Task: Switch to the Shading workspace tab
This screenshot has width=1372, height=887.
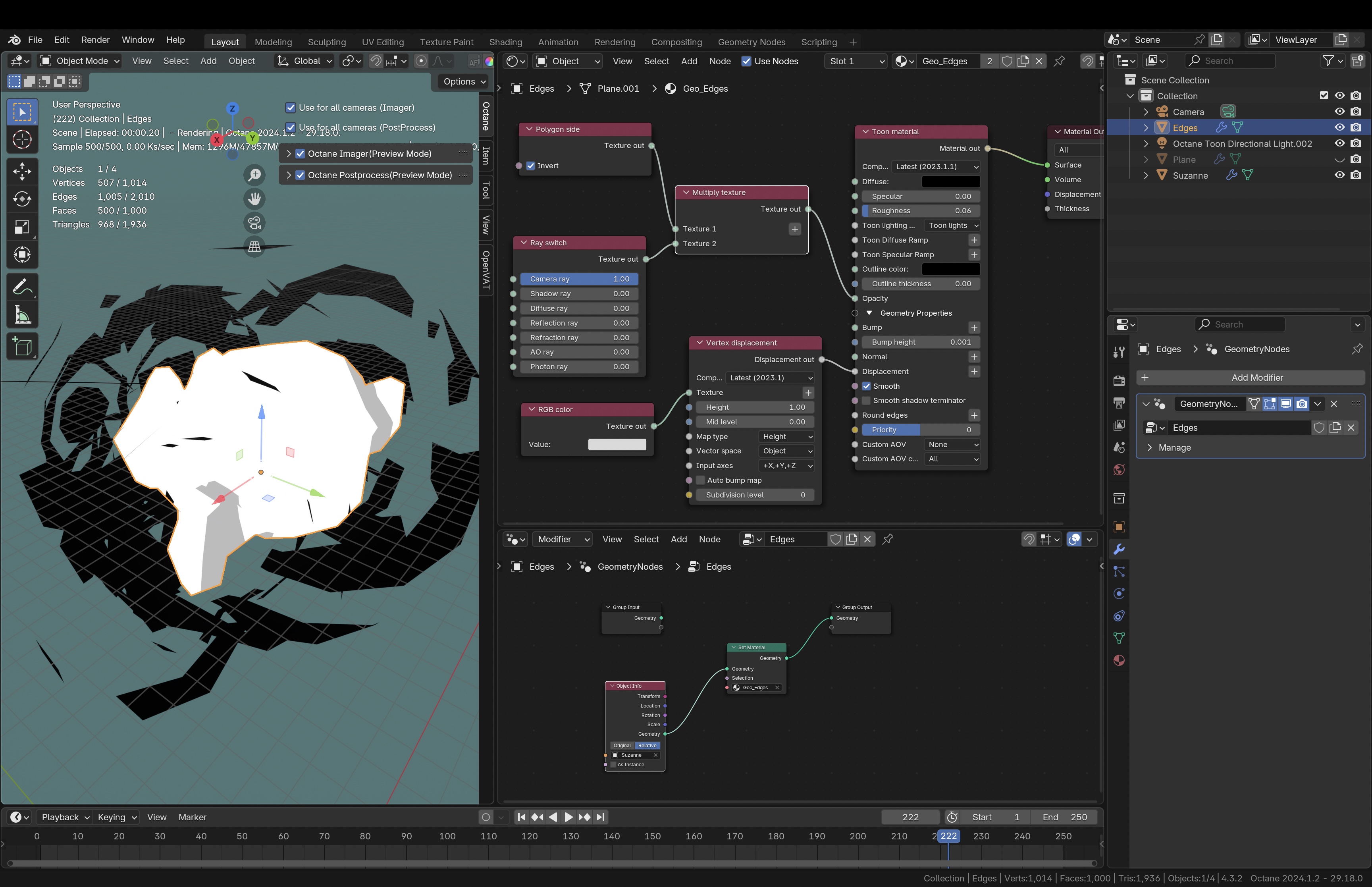Action: [x=505, y=42]
